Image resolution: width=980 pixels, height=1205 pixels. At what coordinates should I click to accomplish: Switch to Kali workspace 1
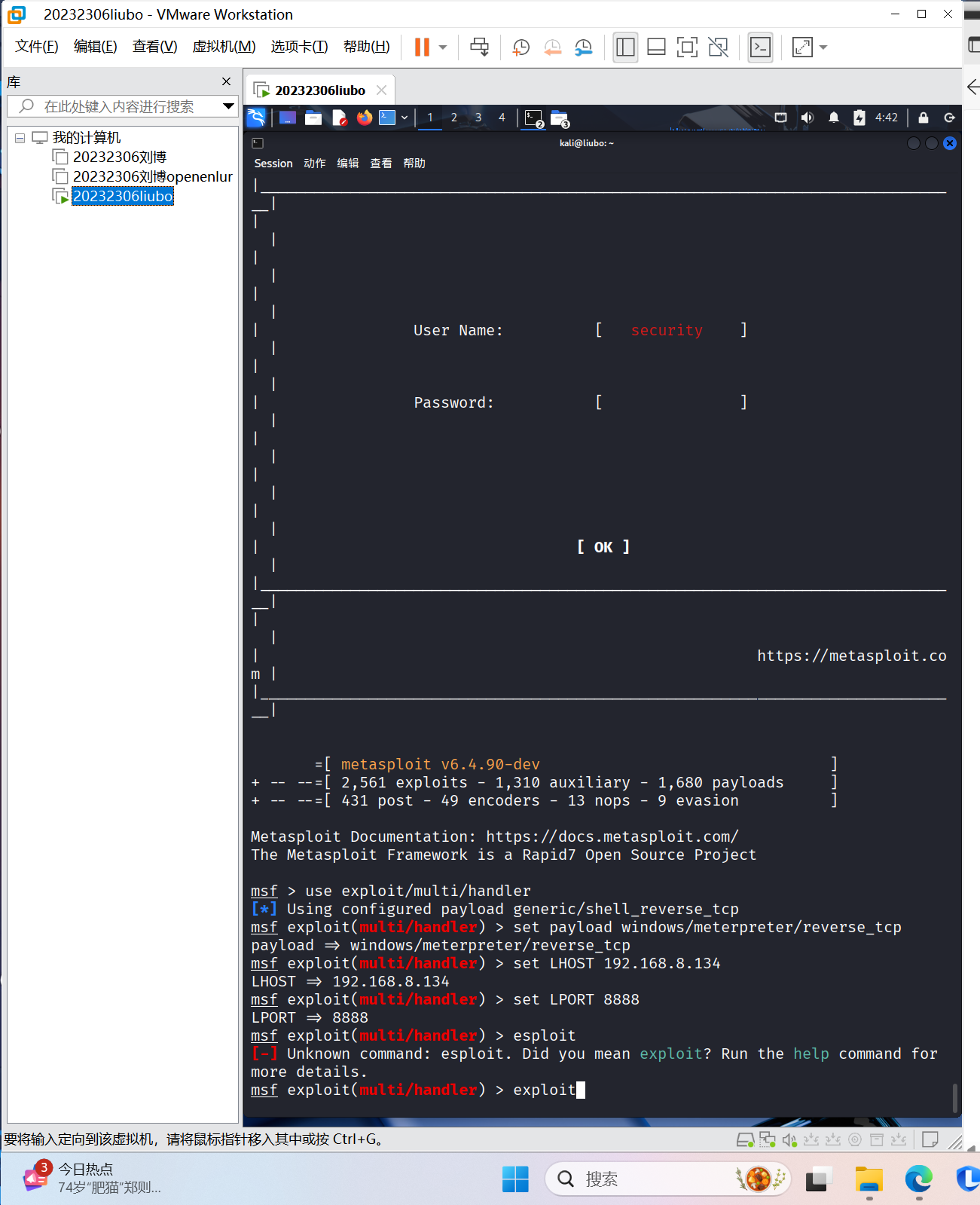pyautogui.click(x=430, y=118)
